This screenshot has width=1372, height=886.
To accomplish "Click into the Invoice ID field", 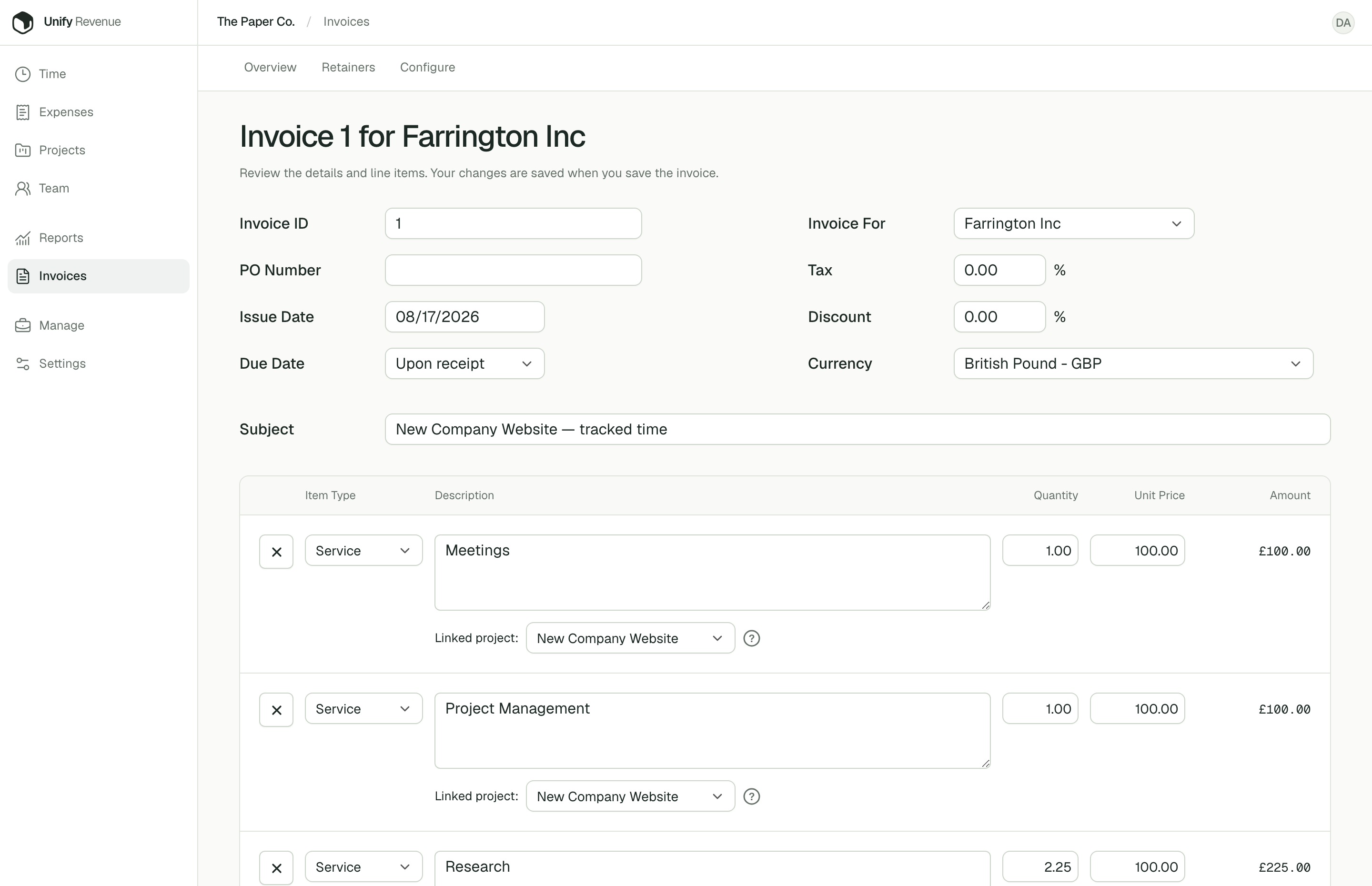I will pos(513,224).
